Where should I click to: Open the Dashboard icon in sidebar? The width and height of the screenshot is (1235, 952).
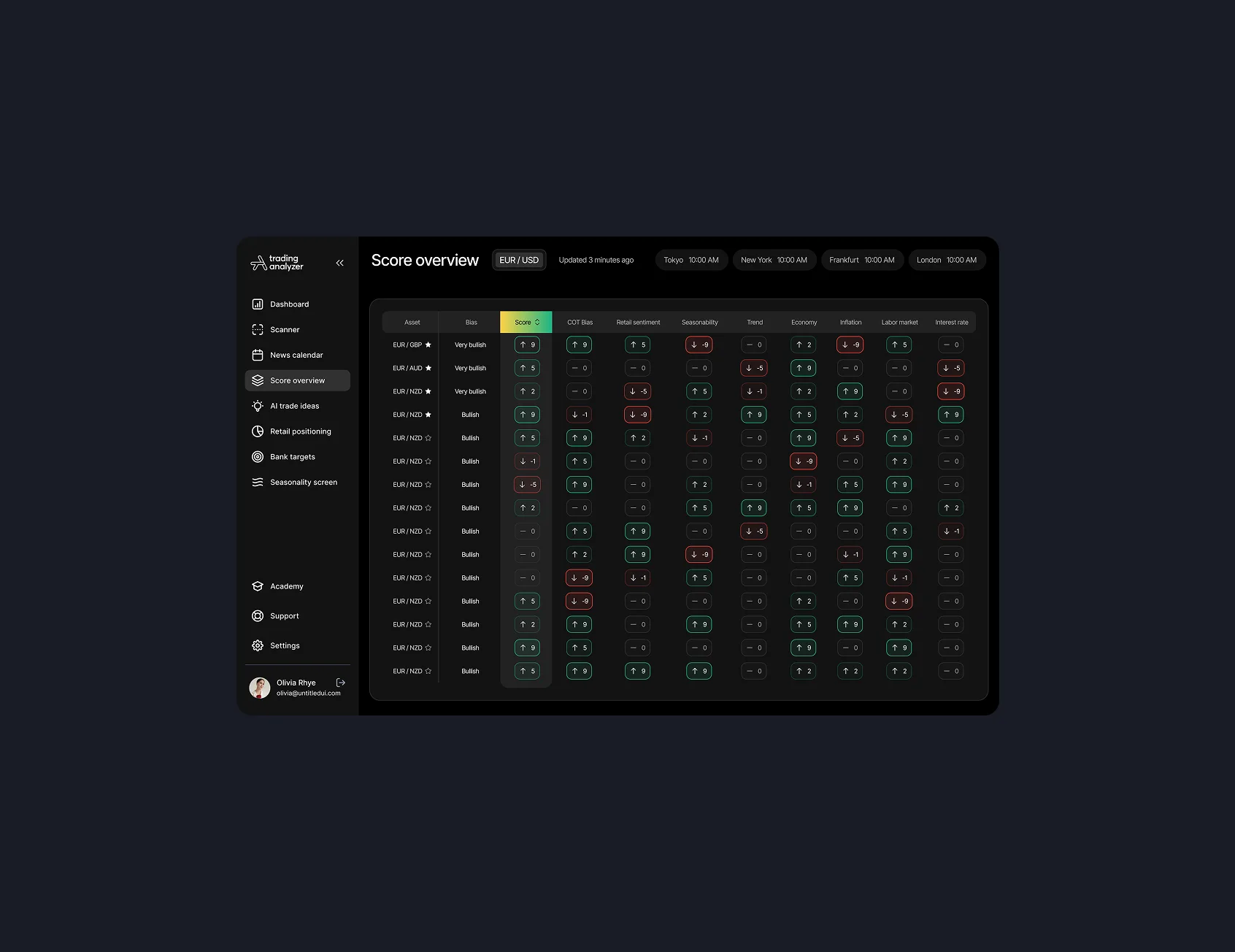coord(258,304)
